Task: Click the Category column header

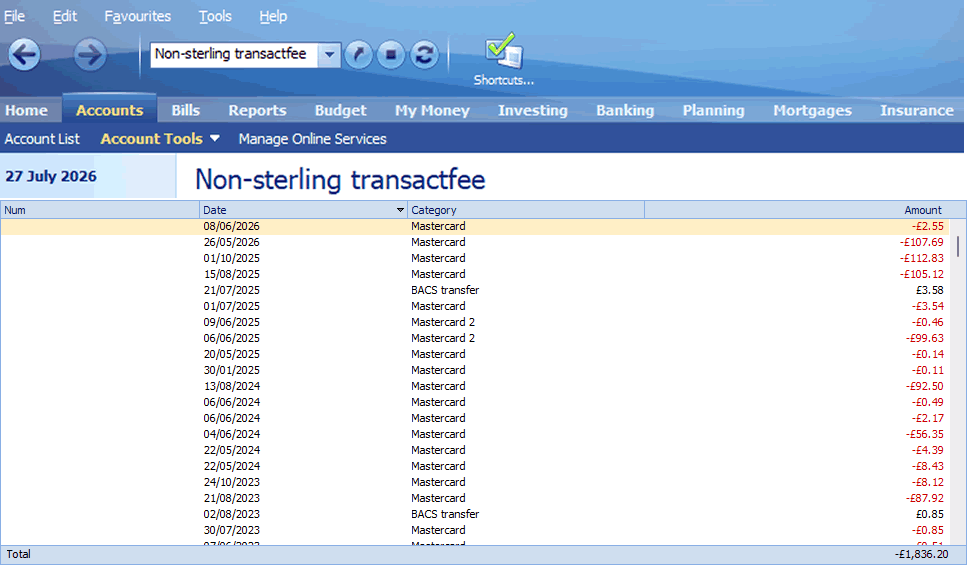Action: [526, 210]
